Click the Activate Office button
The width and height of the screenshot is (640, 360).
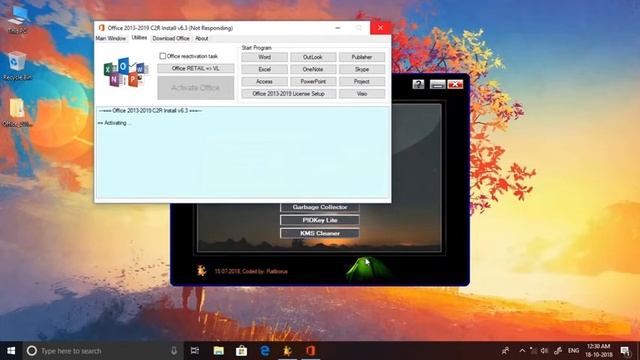pos(196,88)
